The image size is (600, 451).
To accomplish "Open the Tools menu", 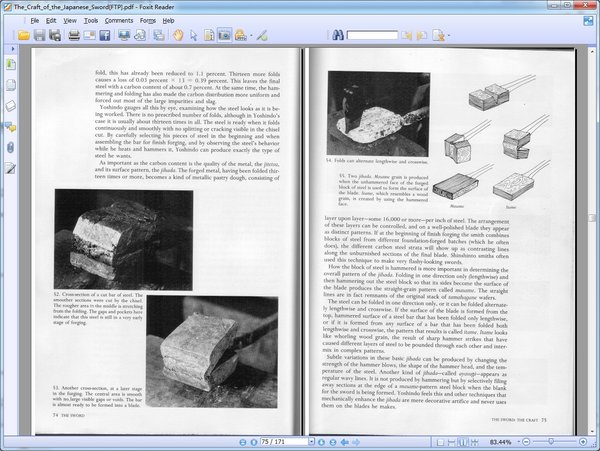I will [x=91, y=20].
